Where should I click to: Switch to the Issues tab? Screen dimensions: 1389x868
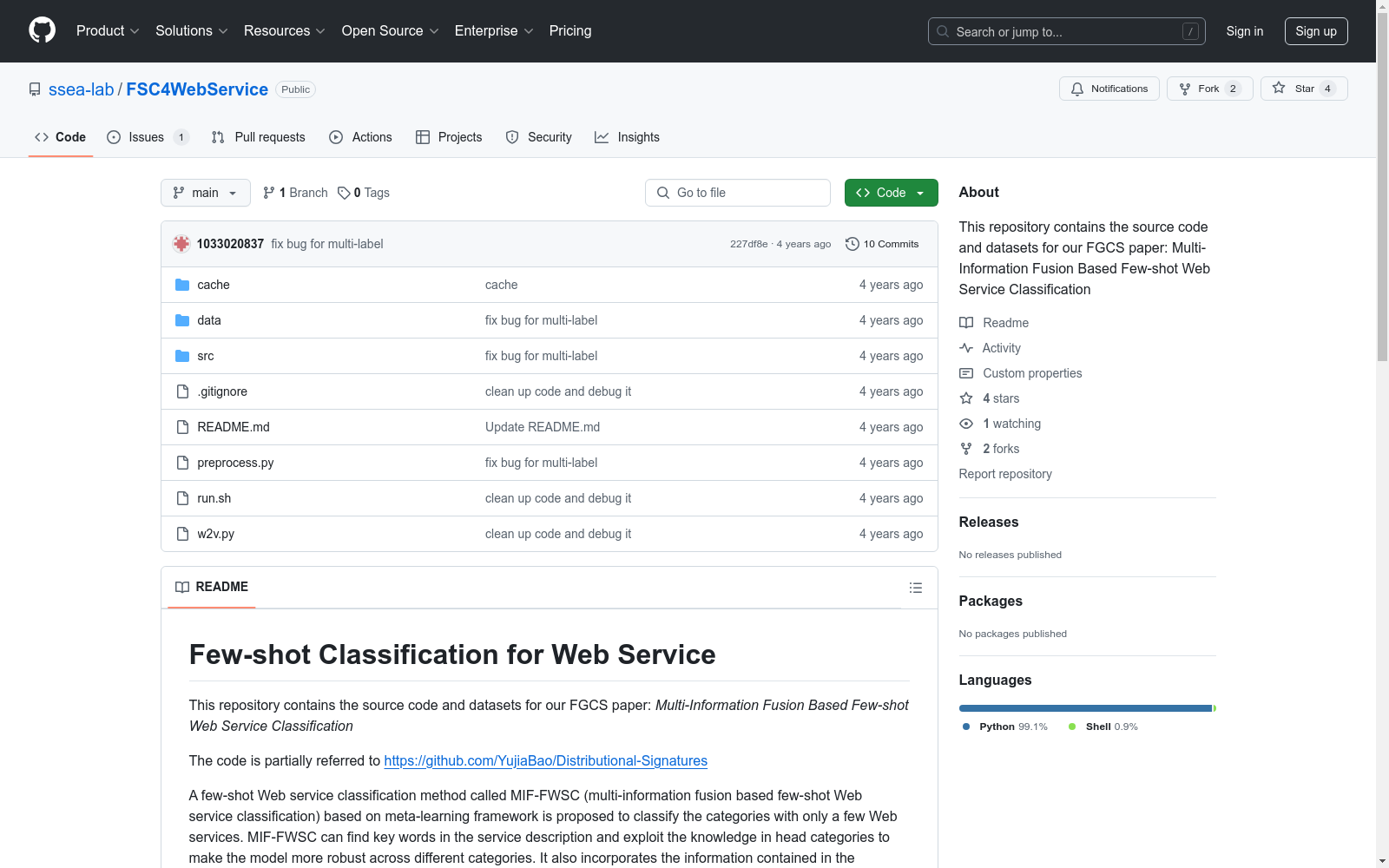[x=148, y=137]
